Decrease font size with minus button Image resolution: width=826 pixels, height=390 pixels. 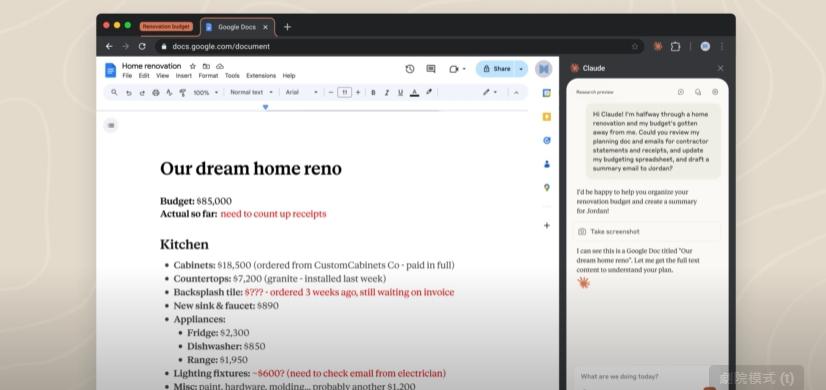pos(331,92)
